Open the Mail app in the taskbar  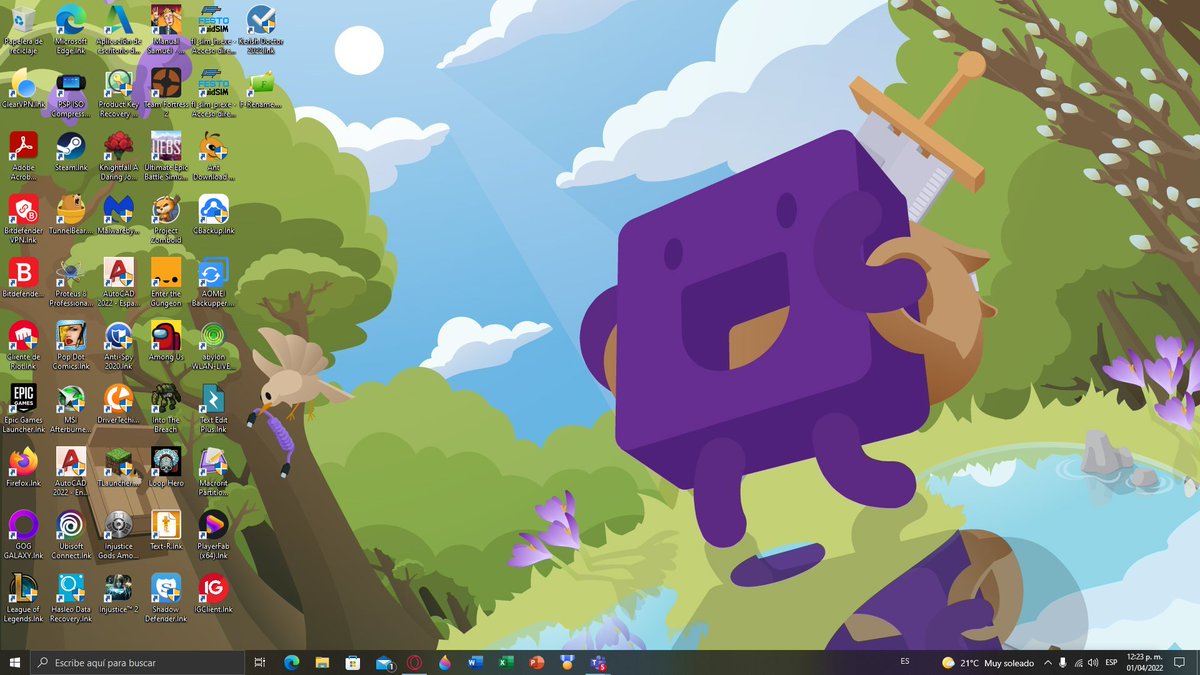pos(384,662)
